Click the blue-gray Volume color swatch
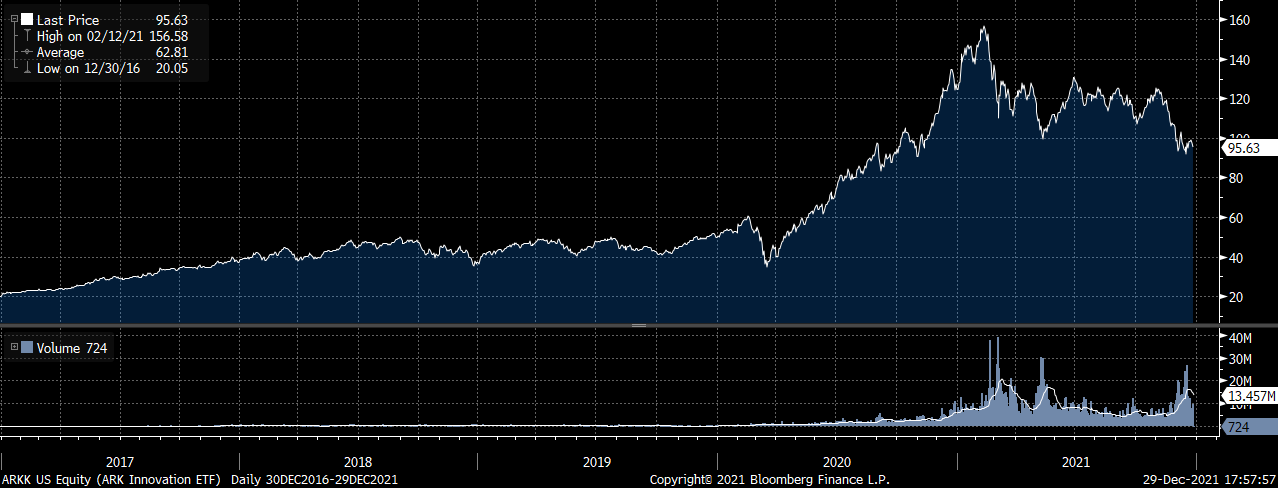 [x=27, y=347]
